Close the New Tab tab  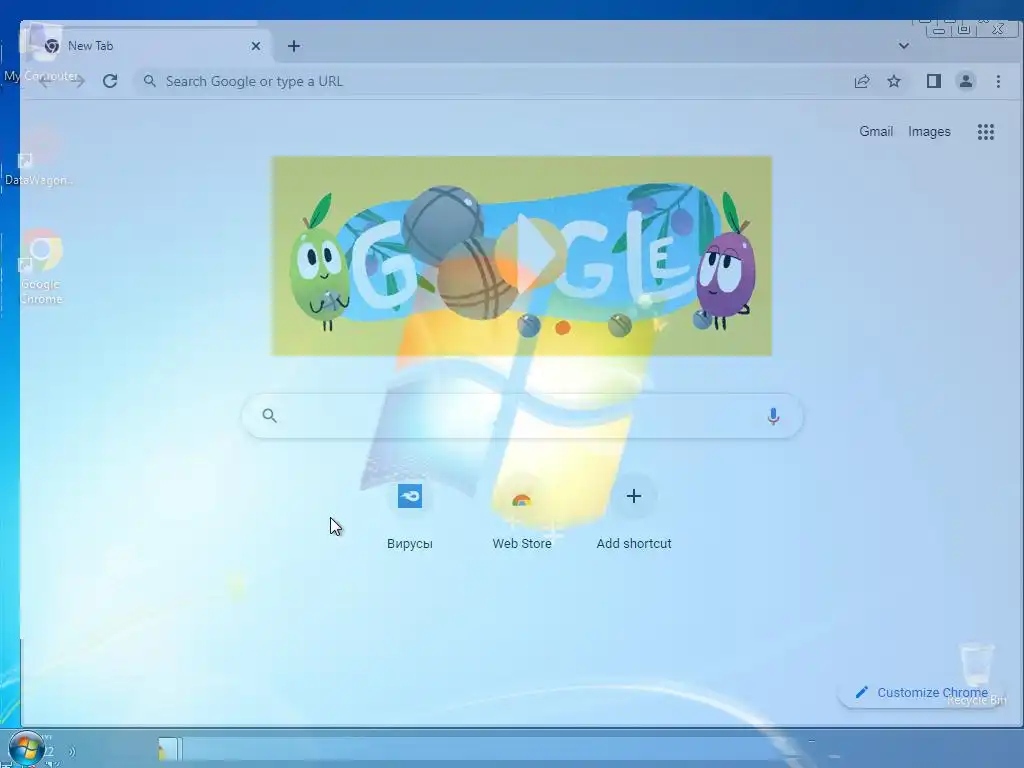point(256,46)
